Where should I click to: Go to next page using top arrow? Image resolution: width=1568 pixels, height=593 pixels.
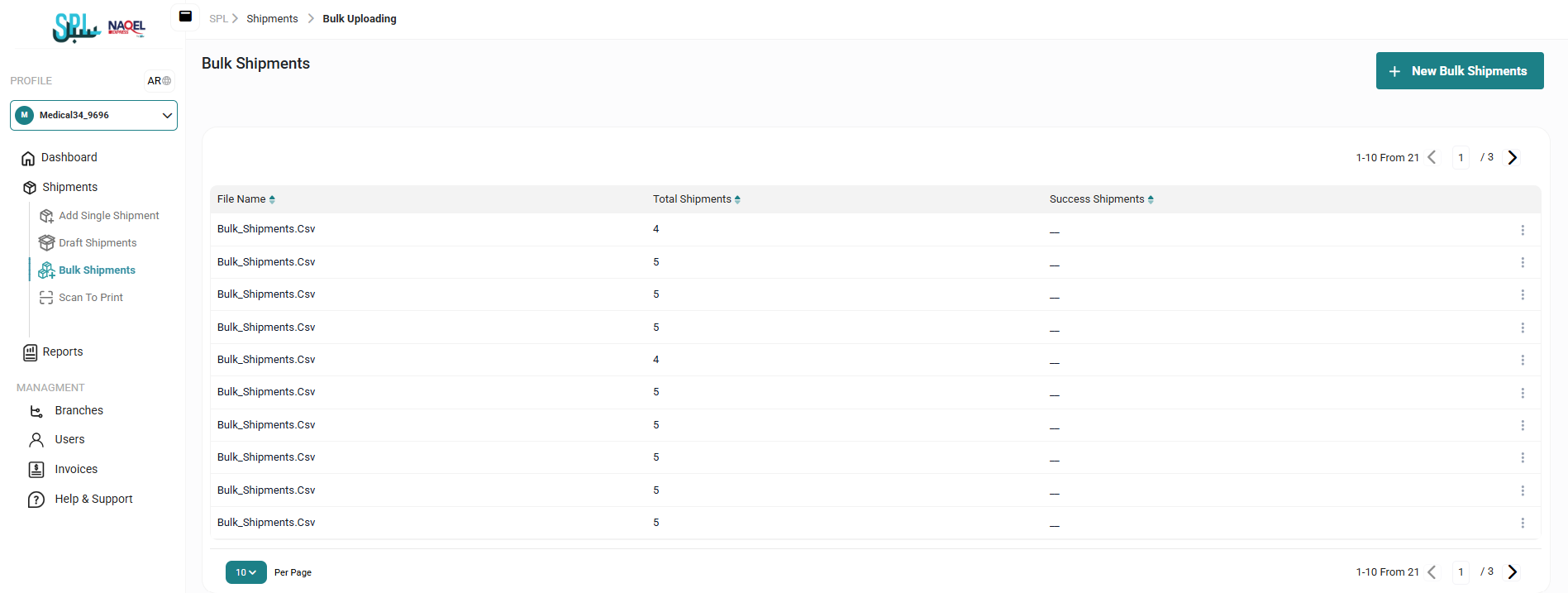1512,158
